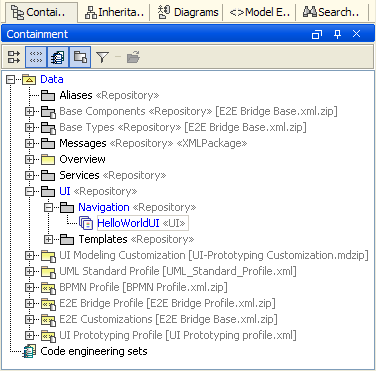Expand the Base Components node
Image resolution: width=376 pixels, height=371 pixels.
tap(30, 111)
